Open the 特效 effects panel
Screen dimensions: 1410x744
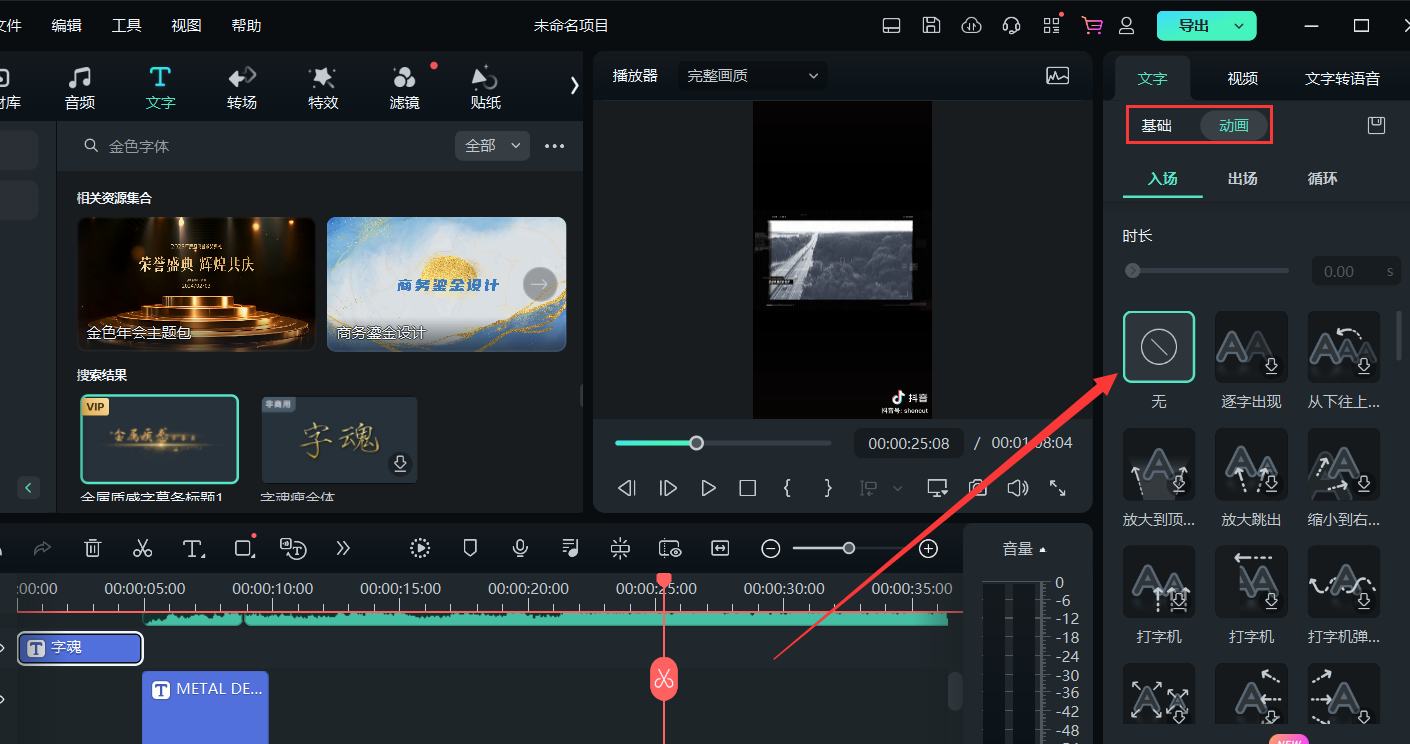[x=323, y=88]
